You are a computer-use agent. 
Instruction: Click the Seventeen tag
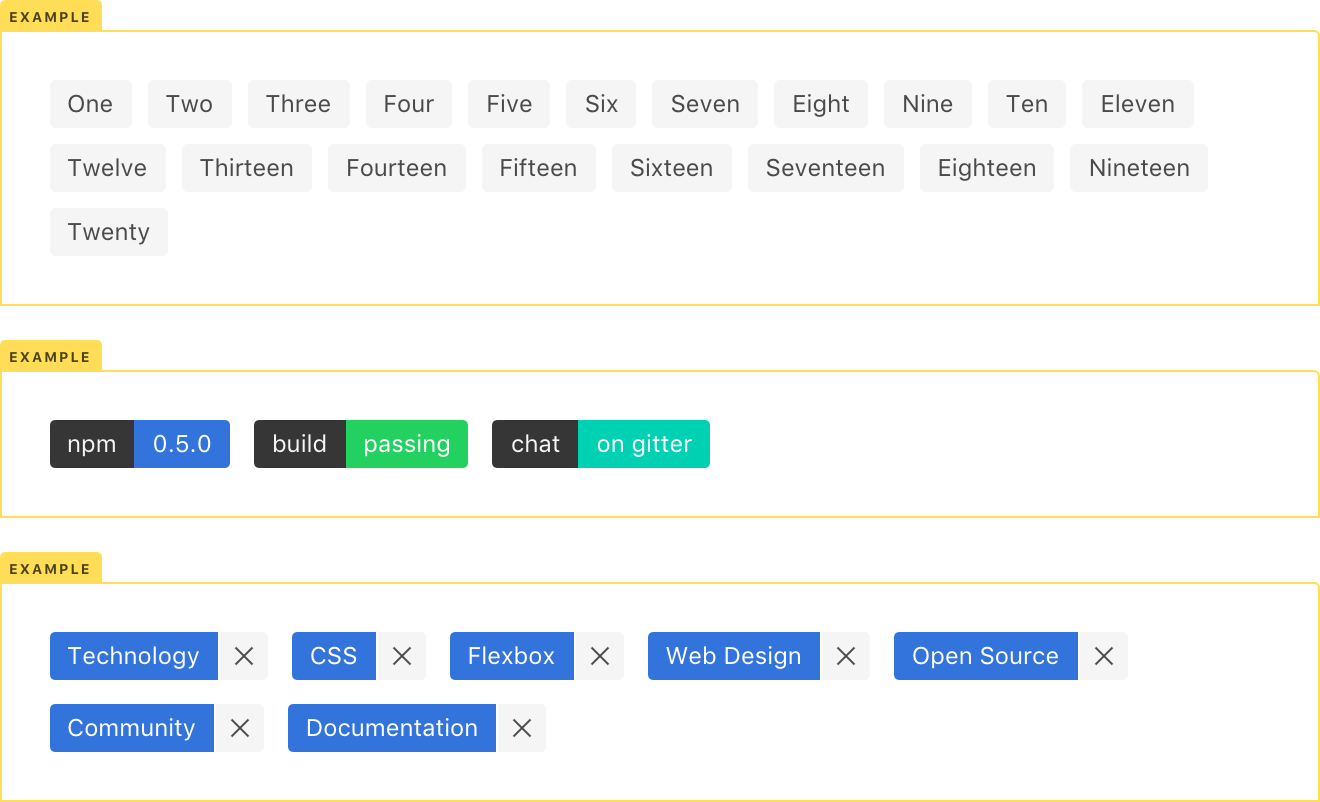point(825,168)
